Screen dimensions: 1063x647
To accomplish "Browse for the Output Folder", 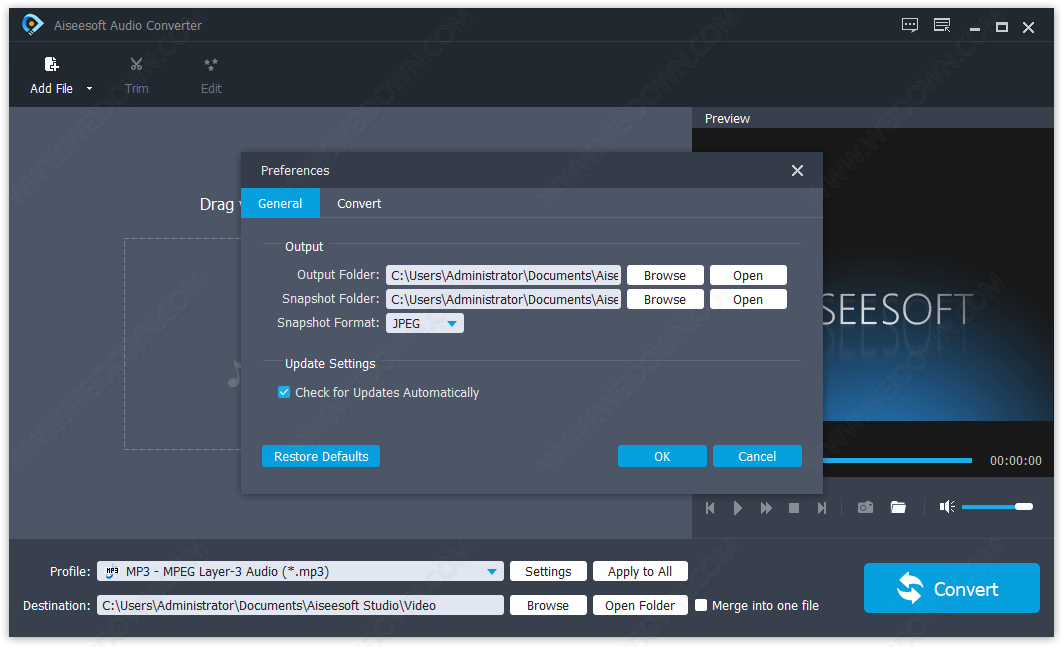I will coord(665,275).
